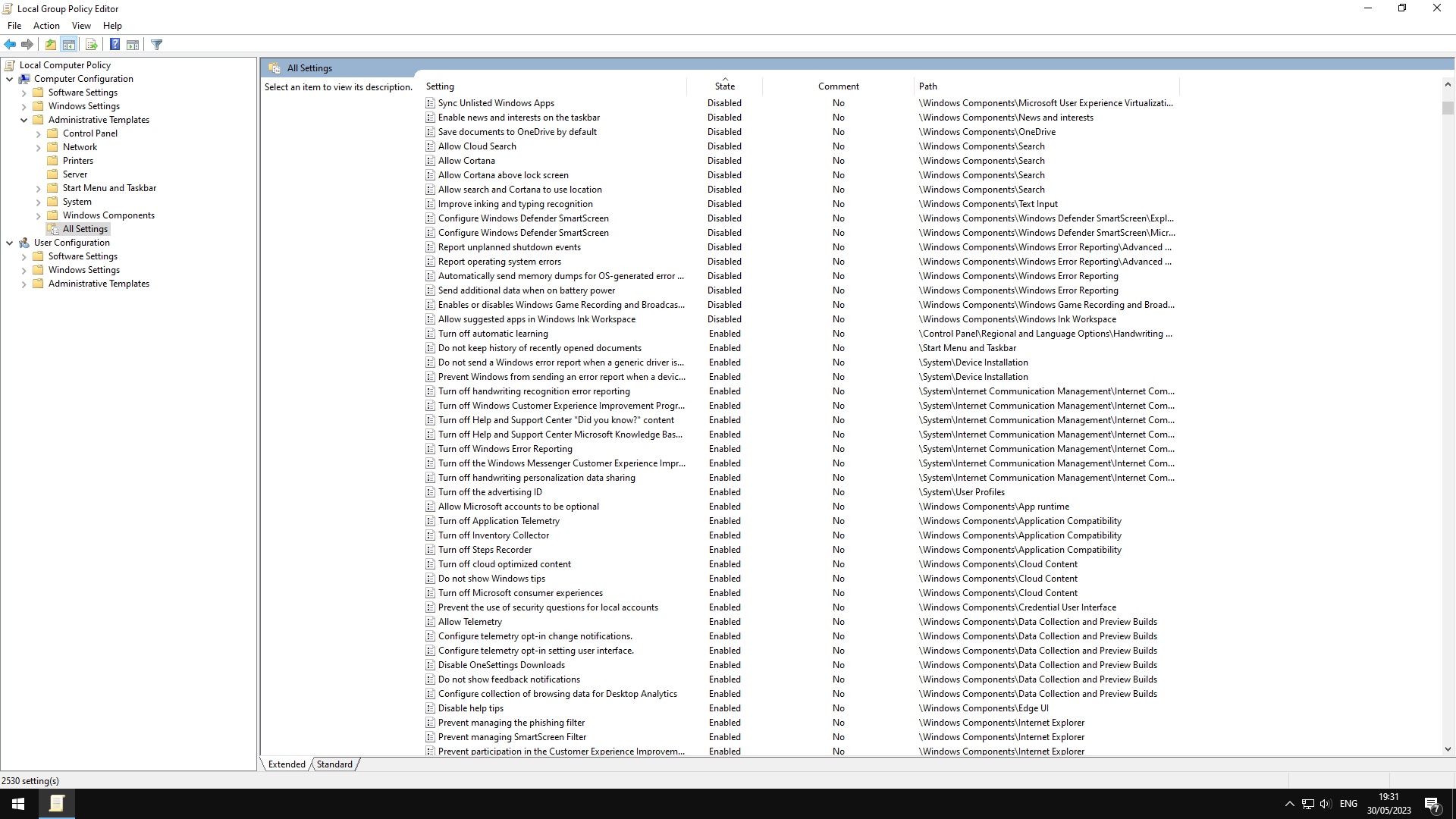Collapse the Computer Configuration node
Screen dimensions: 1456x819
pyautogui.click(x=9, y=79)
